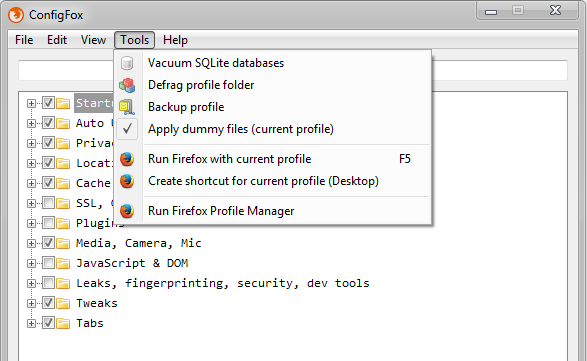Image resolution: width=587 pixels, height=361 pixels.
Task: Open the Edit menu
Action: pos(57,40)
